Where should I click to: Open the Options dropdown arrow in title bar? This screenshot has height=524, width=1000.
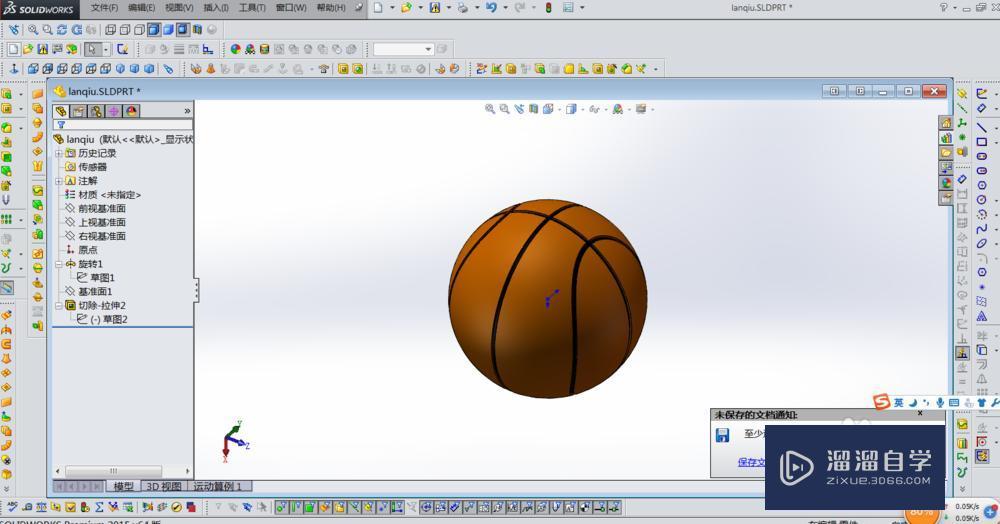[582, 8]
